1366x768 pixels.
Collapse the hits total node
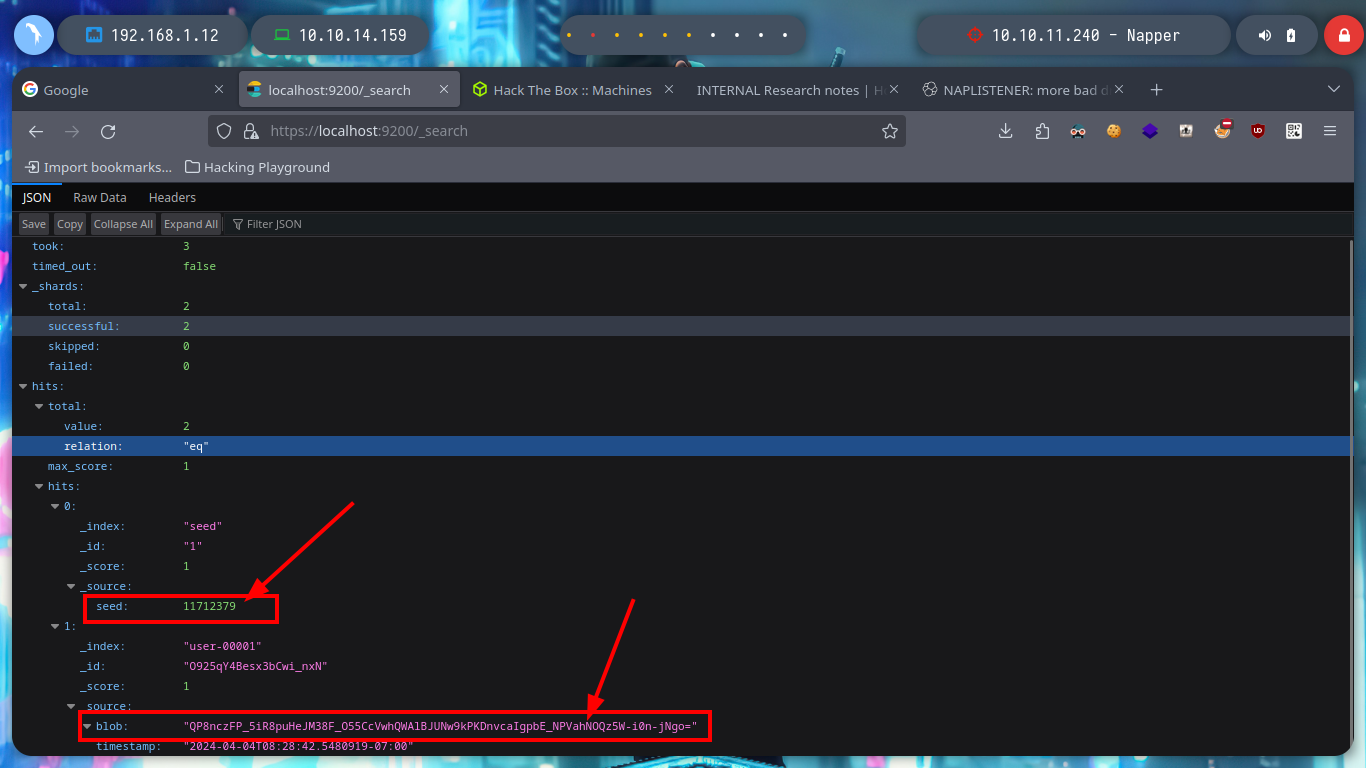39,406
